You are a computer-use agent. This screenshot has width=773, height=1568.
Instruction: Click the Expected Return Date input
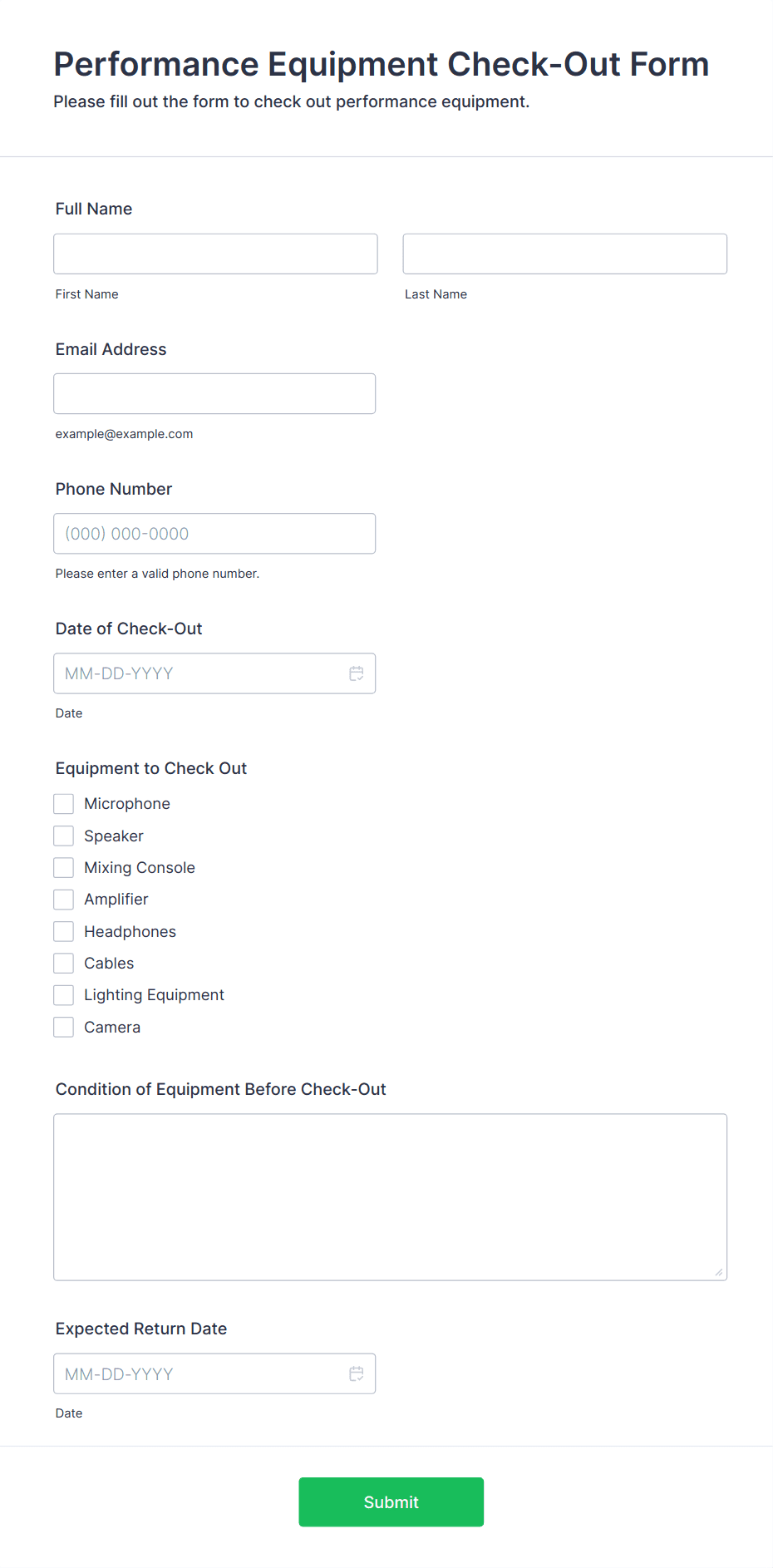pyautogui.click(x=199, y=1373)
